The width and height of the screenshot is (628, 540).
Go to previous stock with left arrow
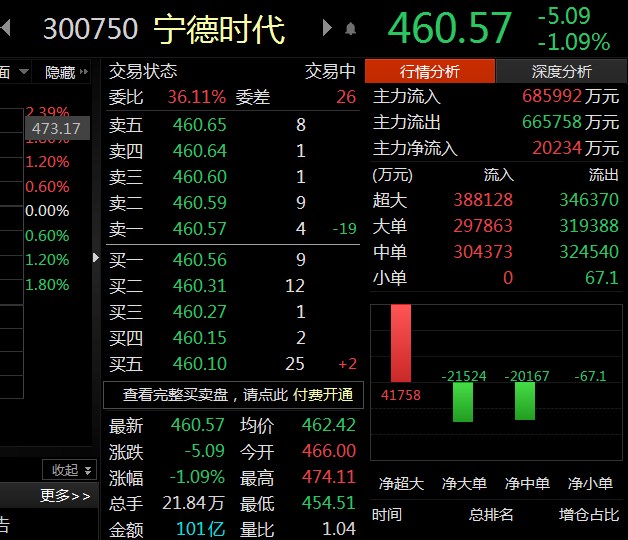click(6, 28)
